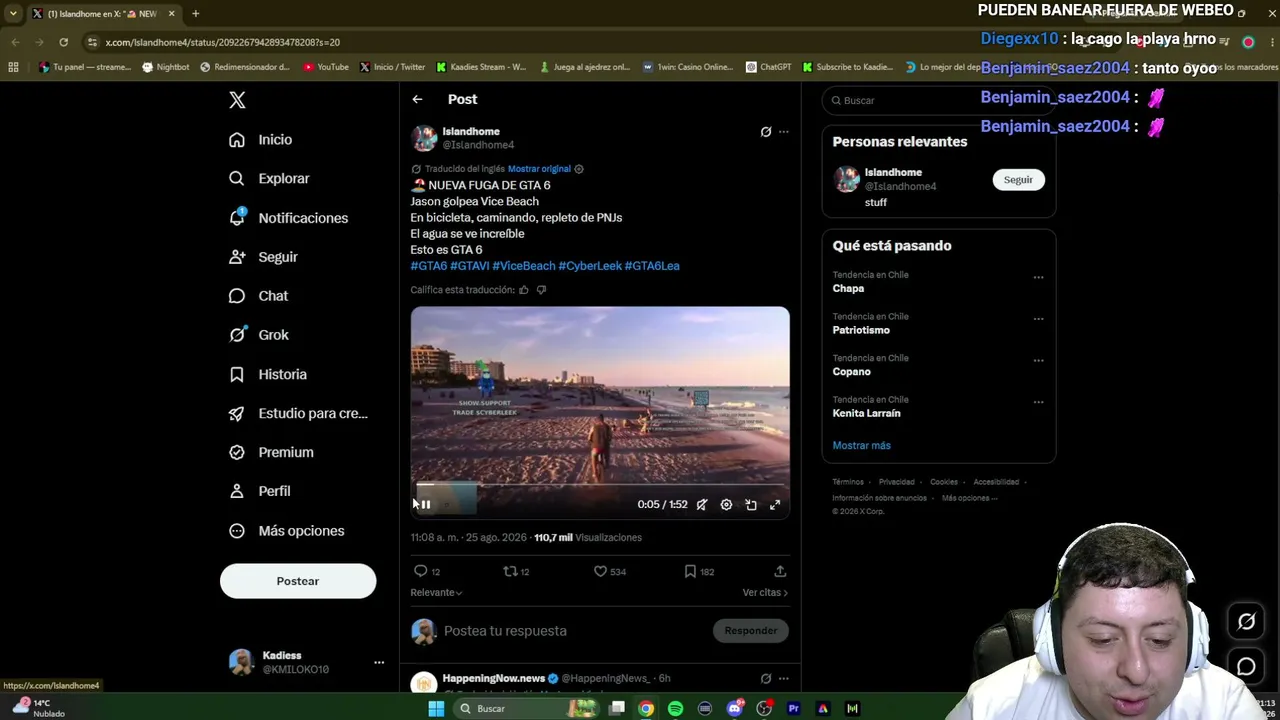Open Grok in the sidebar
Viewport: 1280px width, 720px height.
click(258, 335)
